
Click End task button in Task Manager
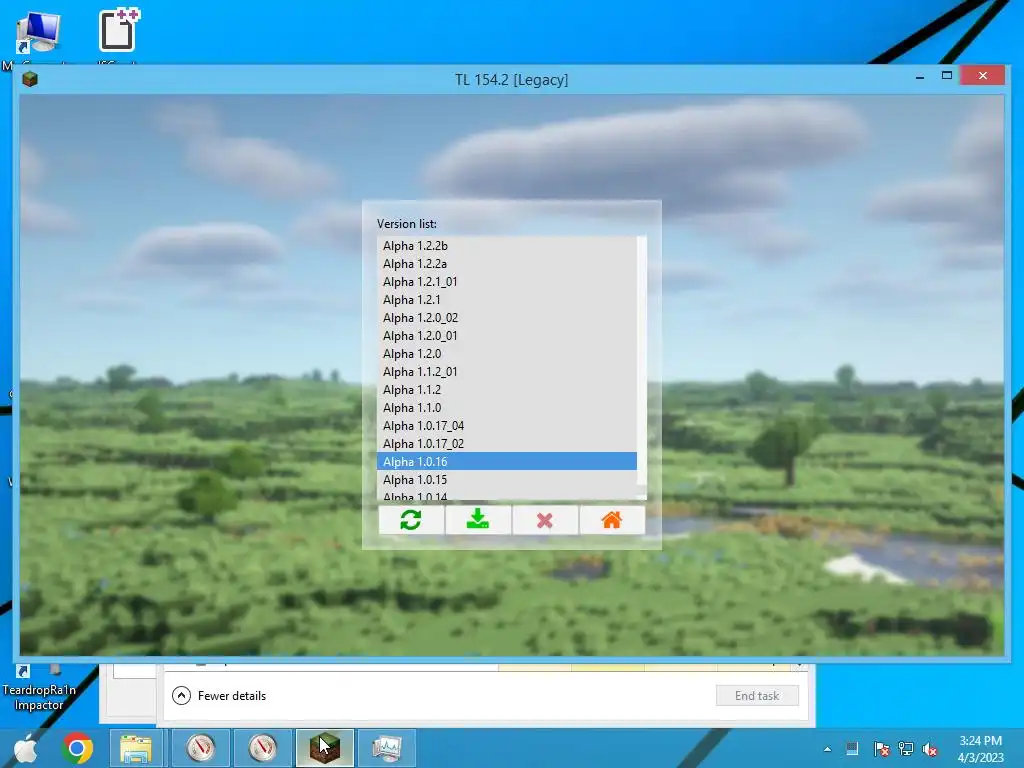click(x=757, y=696)
